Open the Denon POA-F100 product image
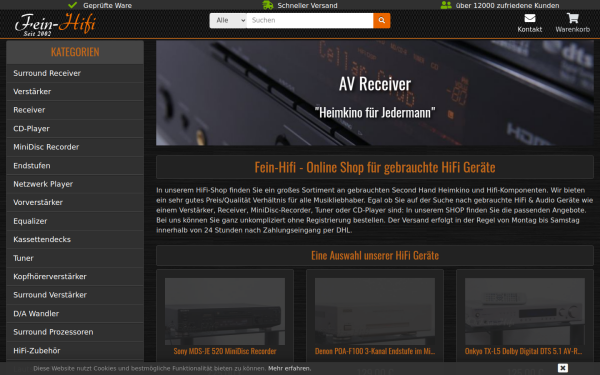The width and height of the screenshot is (600, 375). click(375, 311)
